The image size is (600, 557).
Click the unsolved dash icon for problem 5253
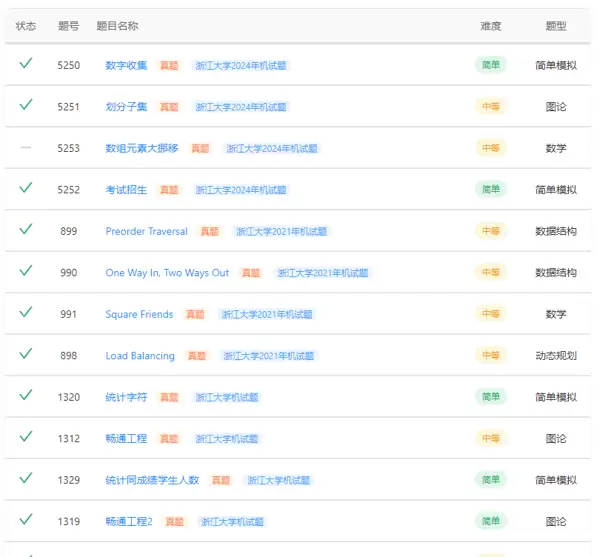point(26,147)
